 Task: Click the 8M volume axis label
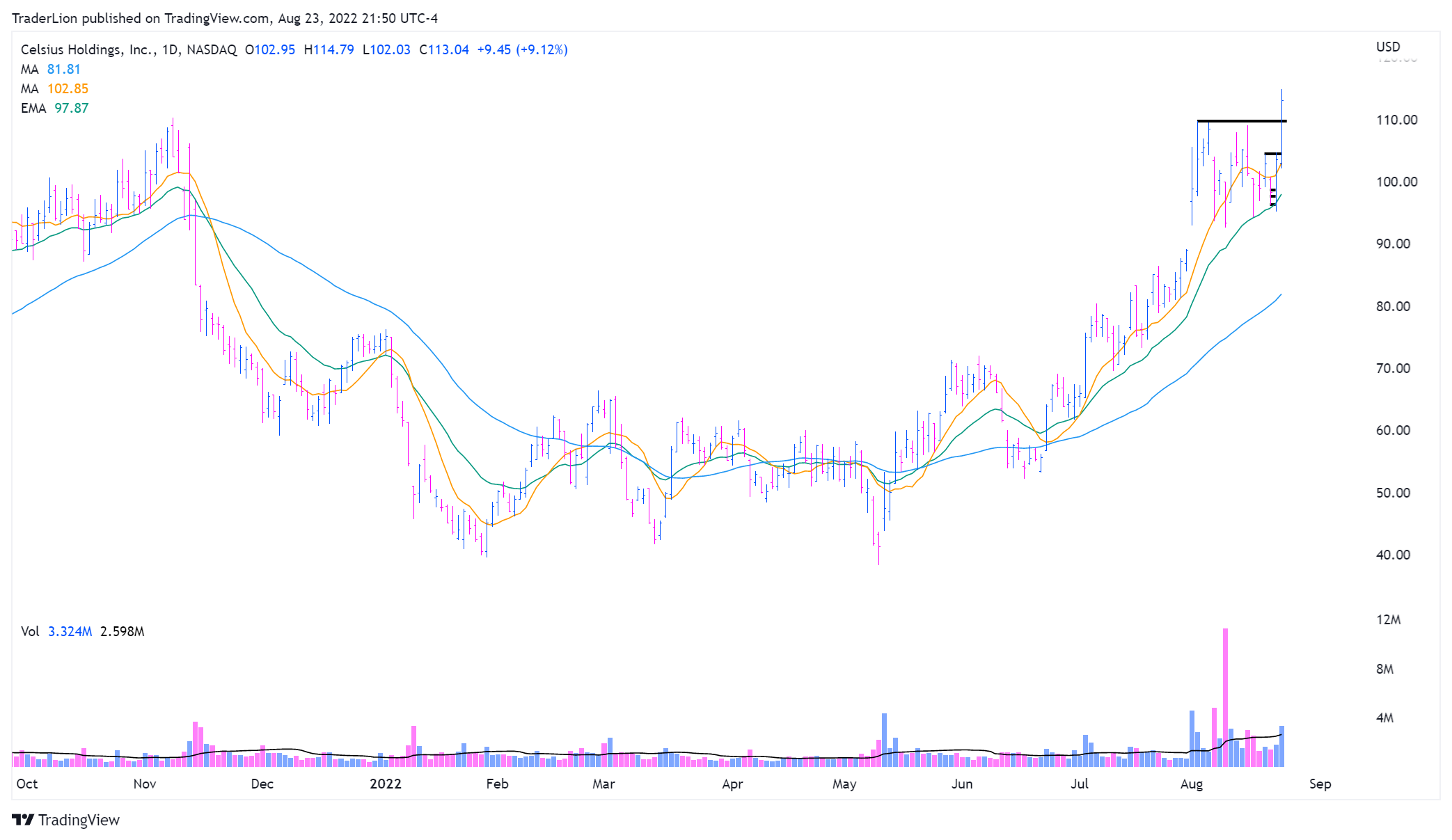coord(1384,669)
